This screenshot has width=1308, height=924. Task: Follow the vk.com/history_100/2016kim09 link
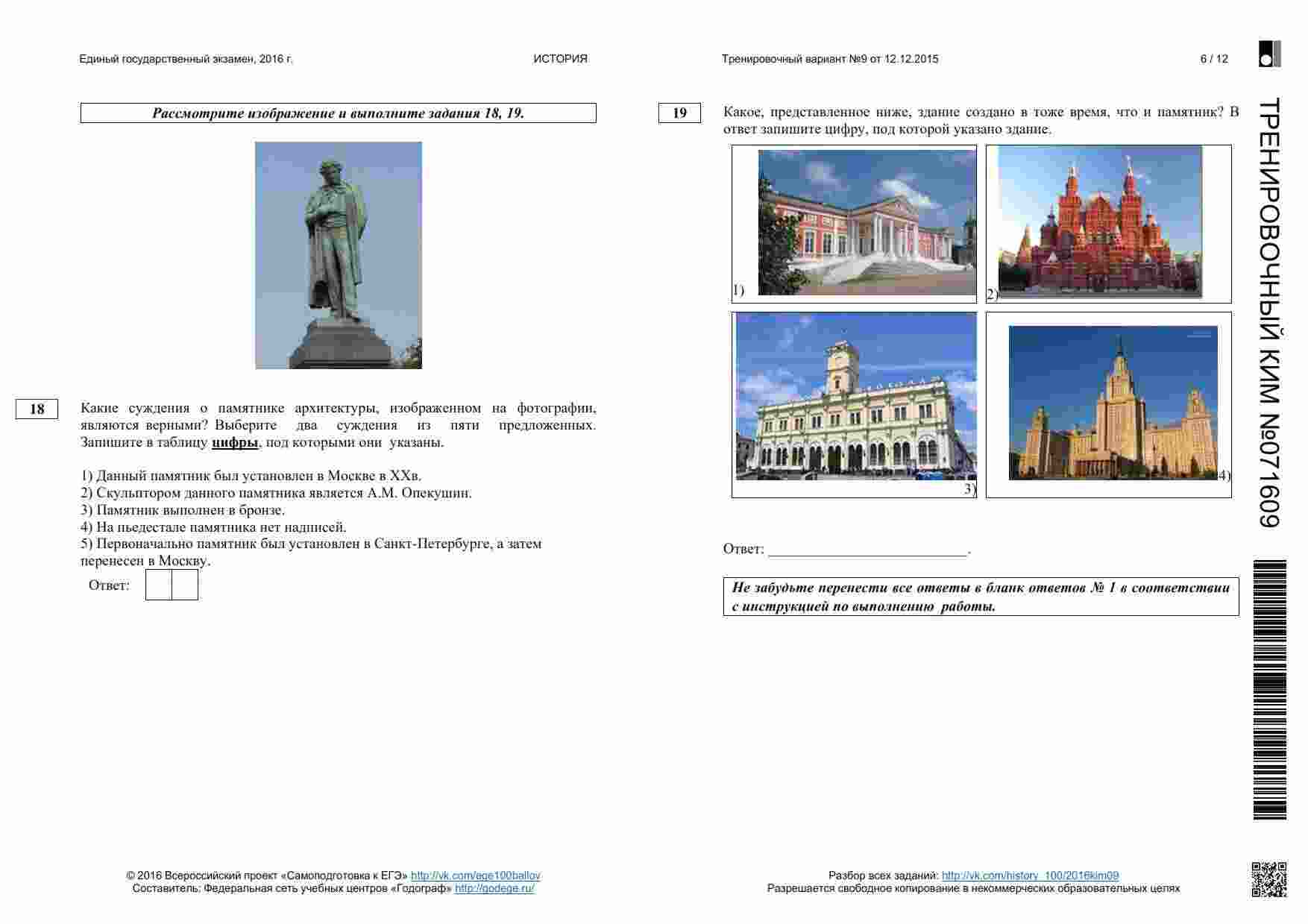tap(1030, 876)
